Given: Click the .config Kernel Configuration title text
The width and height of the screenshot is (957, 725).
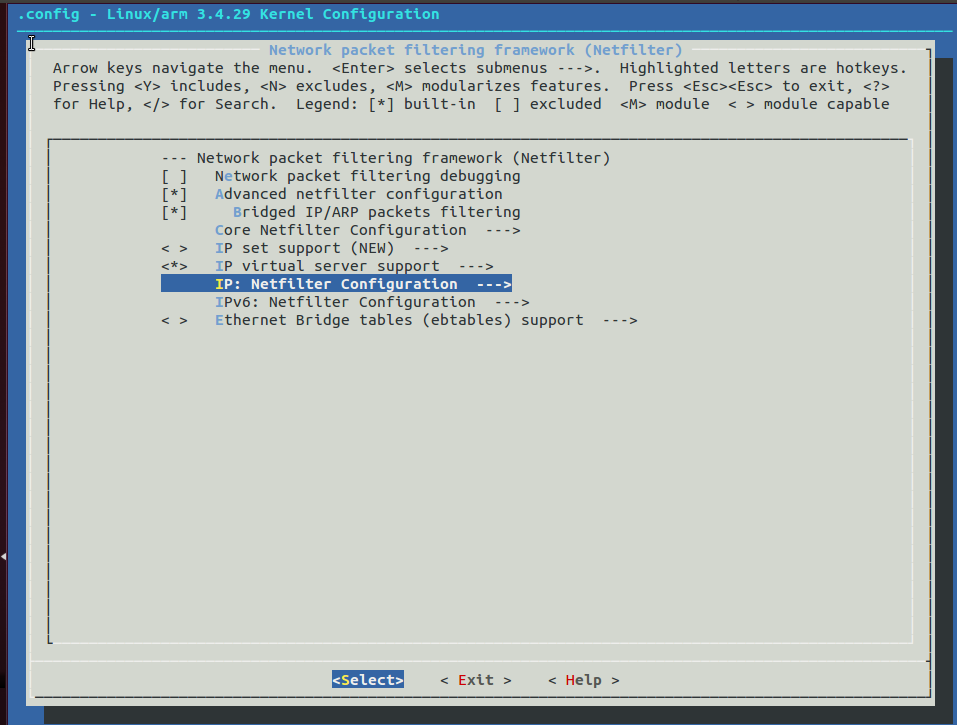Looking at the screenshot, I should tap(228, 14).
